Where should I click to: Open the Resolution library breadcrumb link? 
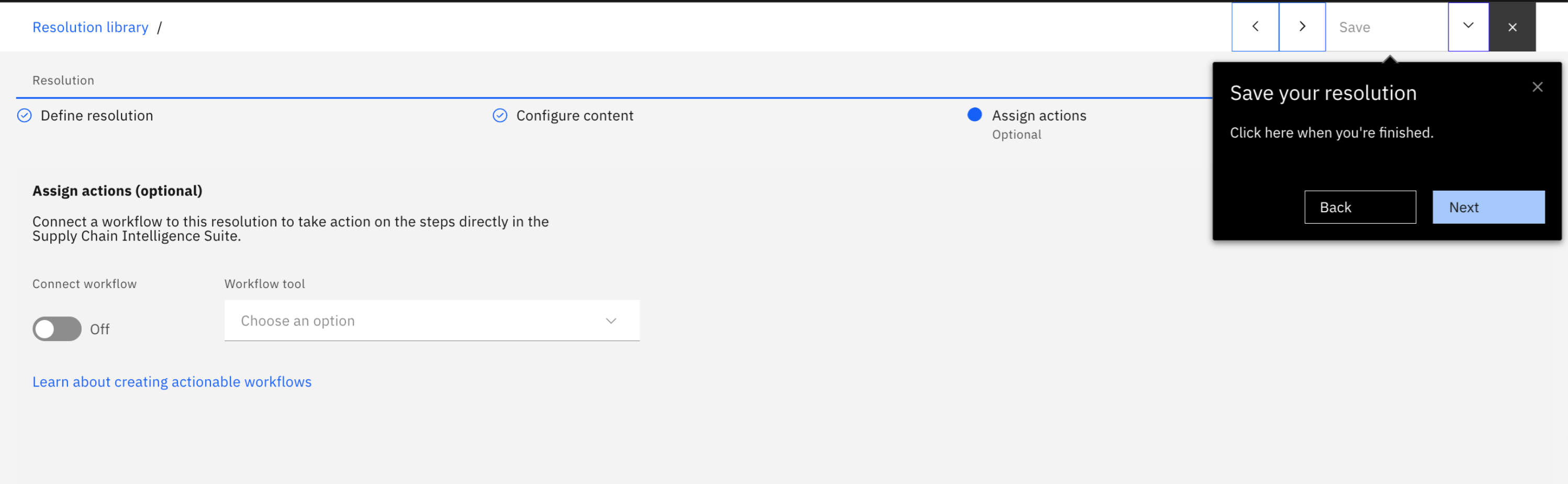pyautogui.click(x=90, y=27)
